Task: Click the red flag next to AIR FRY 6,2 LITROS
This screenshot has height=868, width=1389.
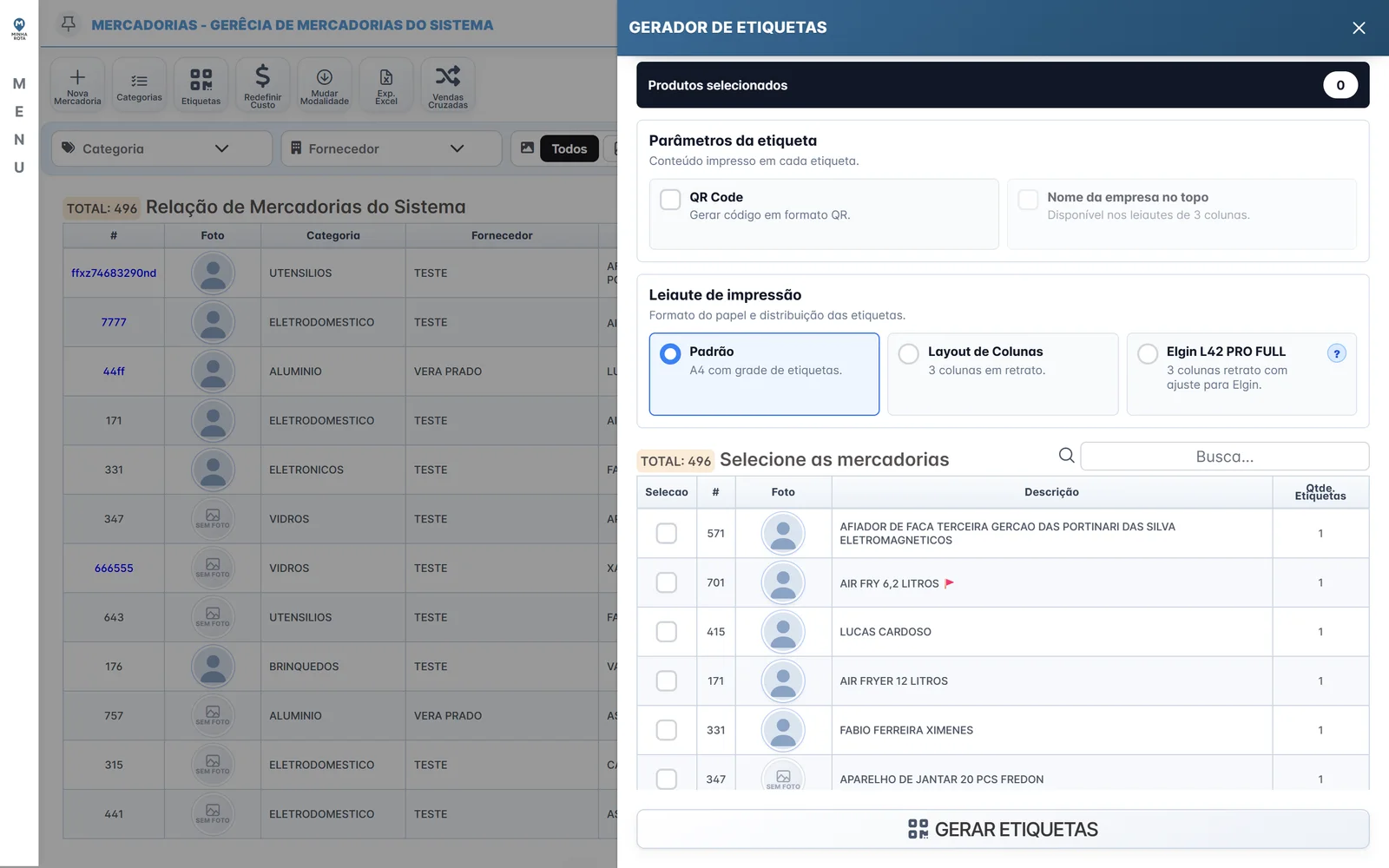Action: (x=949, y=583)
